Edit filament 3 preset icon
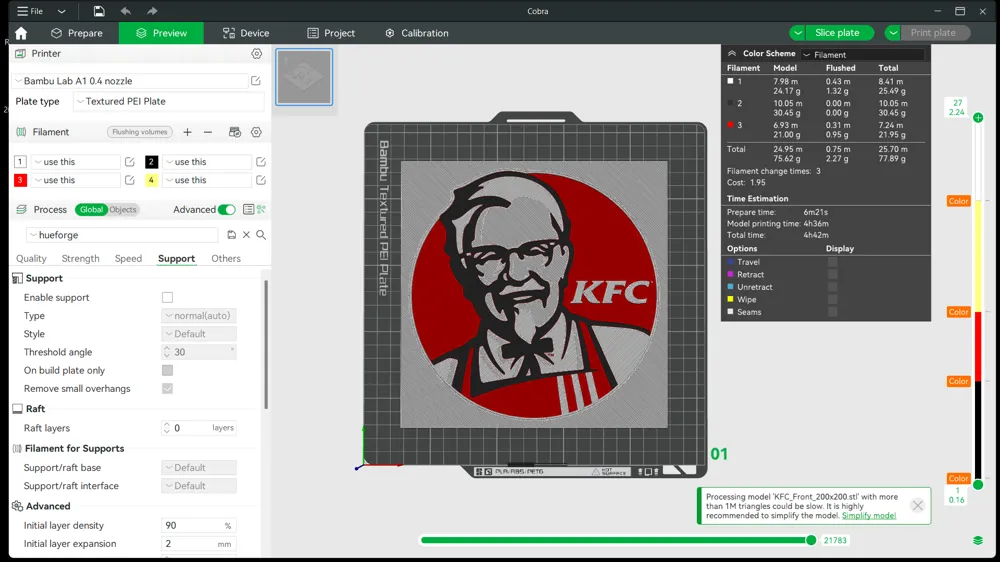 (x=129, y=180)
